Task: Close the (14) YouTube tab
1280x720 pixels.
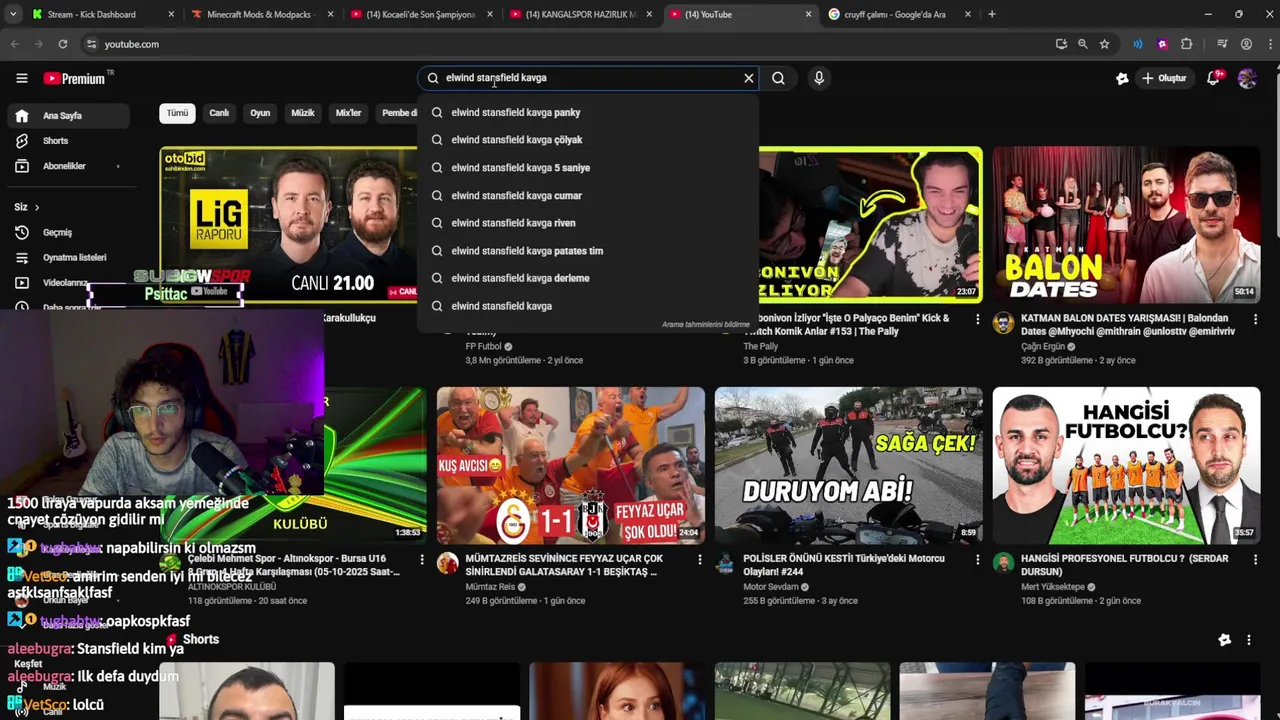Action: (808, 14)
